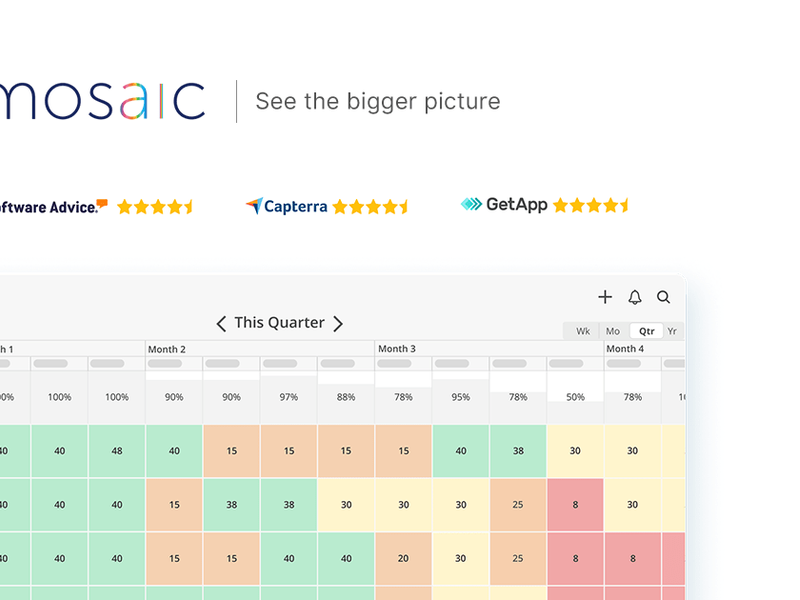Advance to next quarter with right chevron
800x600 pixels.
click(338, 323)
